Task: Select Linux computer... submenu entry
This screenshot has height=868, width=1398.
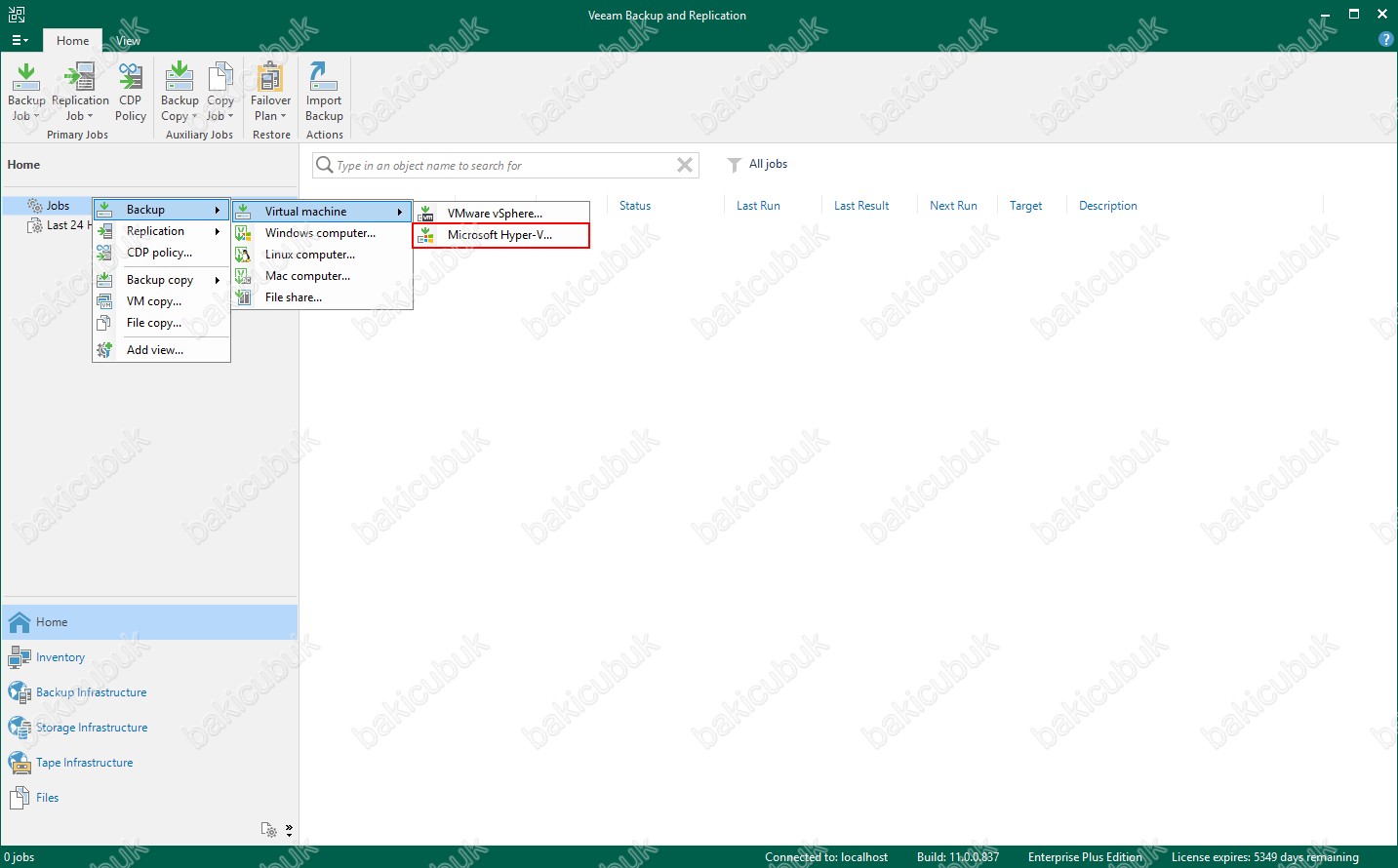Action: point(322,255)
